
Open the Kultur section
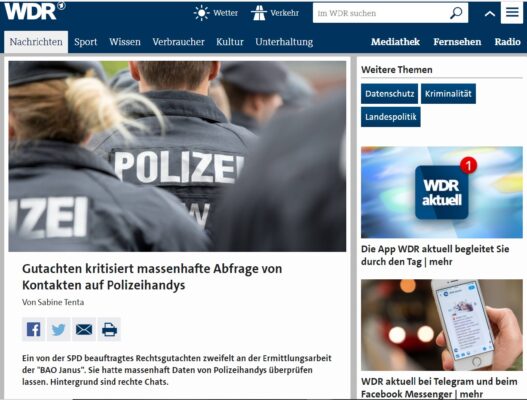[x=230, y=42]
